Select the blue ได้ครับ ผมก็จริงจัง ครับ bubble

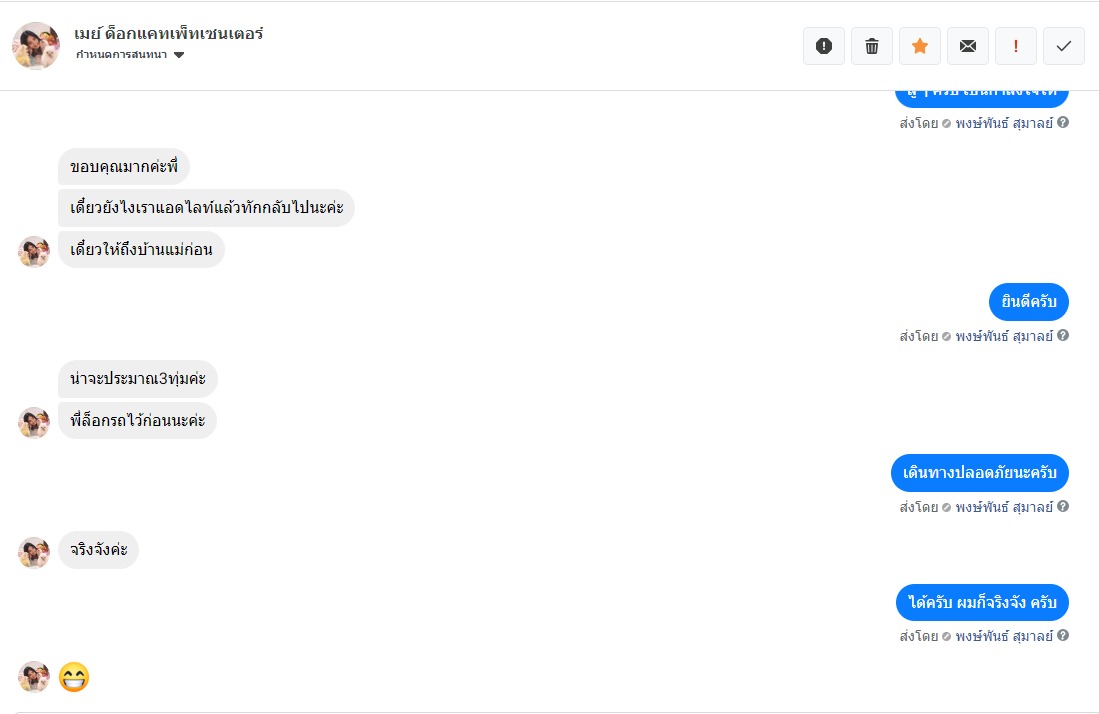click(x=982, y=603)
